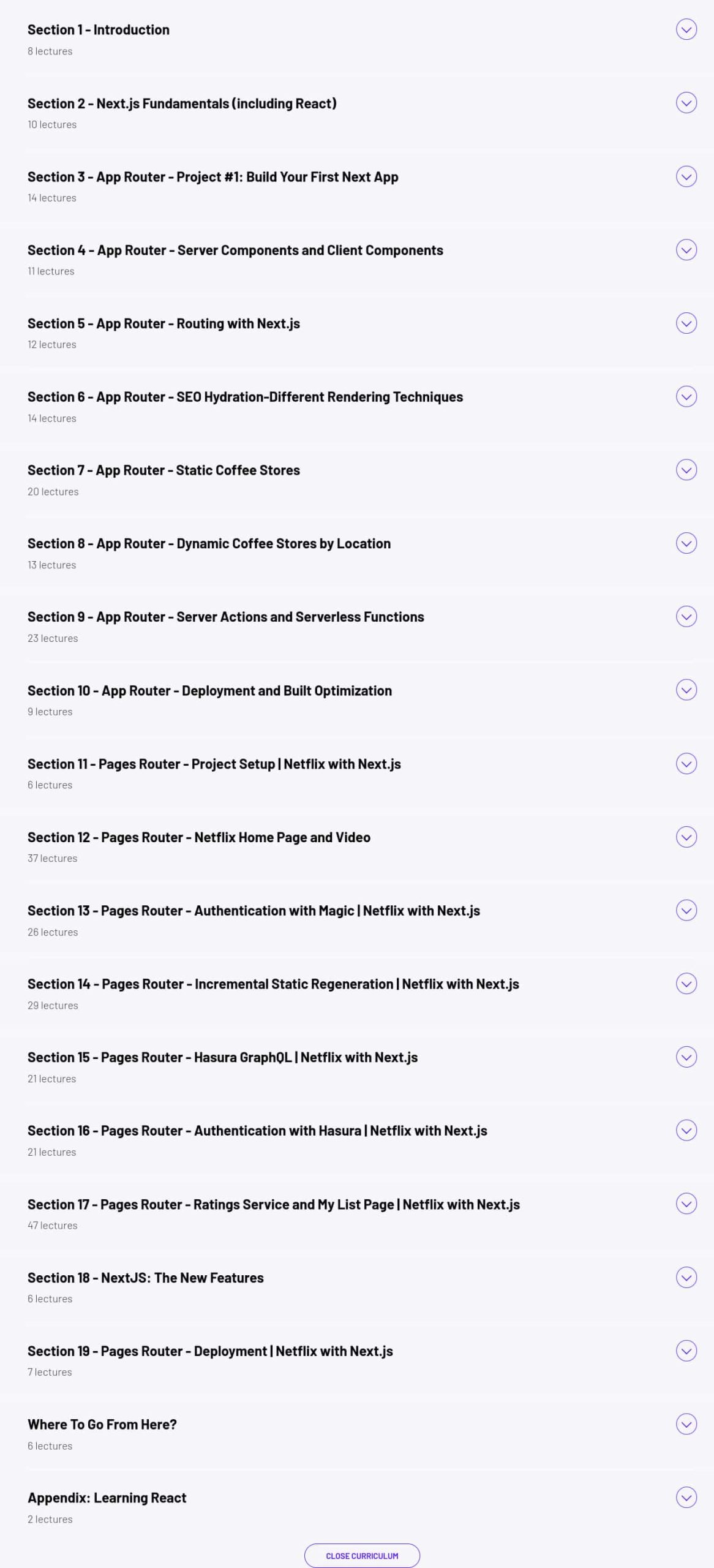Expand Section 7 Static Coffee Stores chevron
This screenshot has height=1568, width=714.
pyautogui.click(x=686, y=470)
